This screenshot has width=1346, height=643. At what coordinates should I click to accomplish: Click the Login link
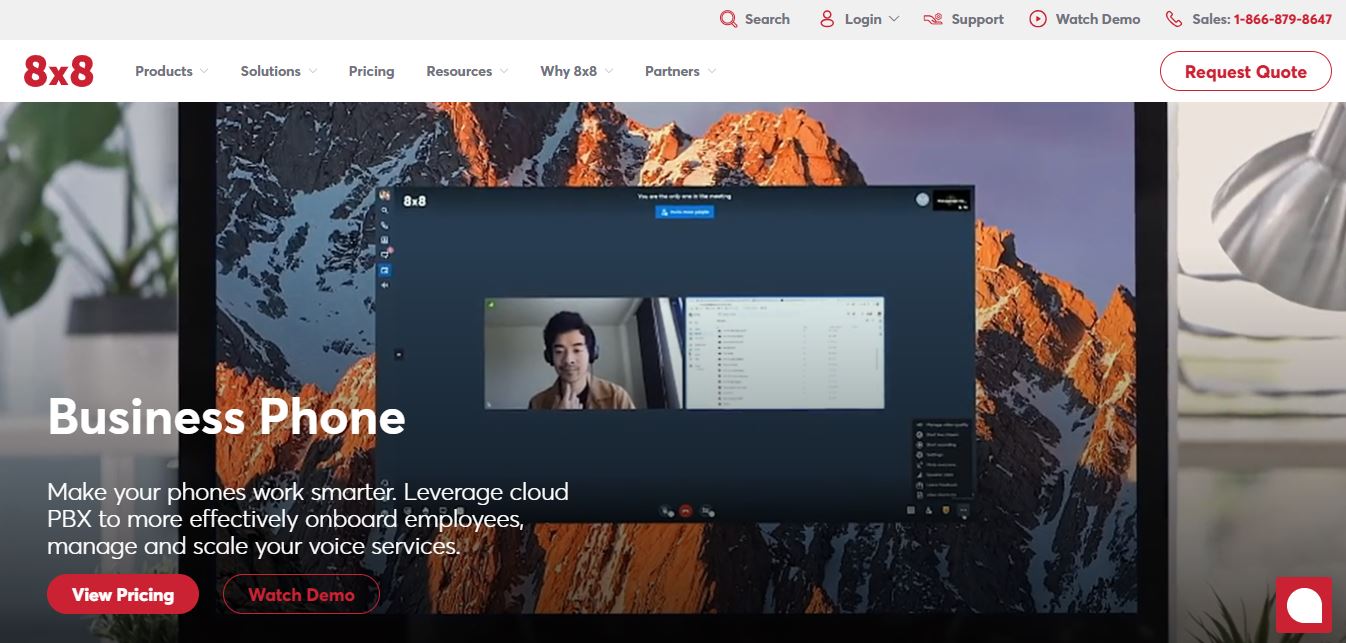click(863, 19)
